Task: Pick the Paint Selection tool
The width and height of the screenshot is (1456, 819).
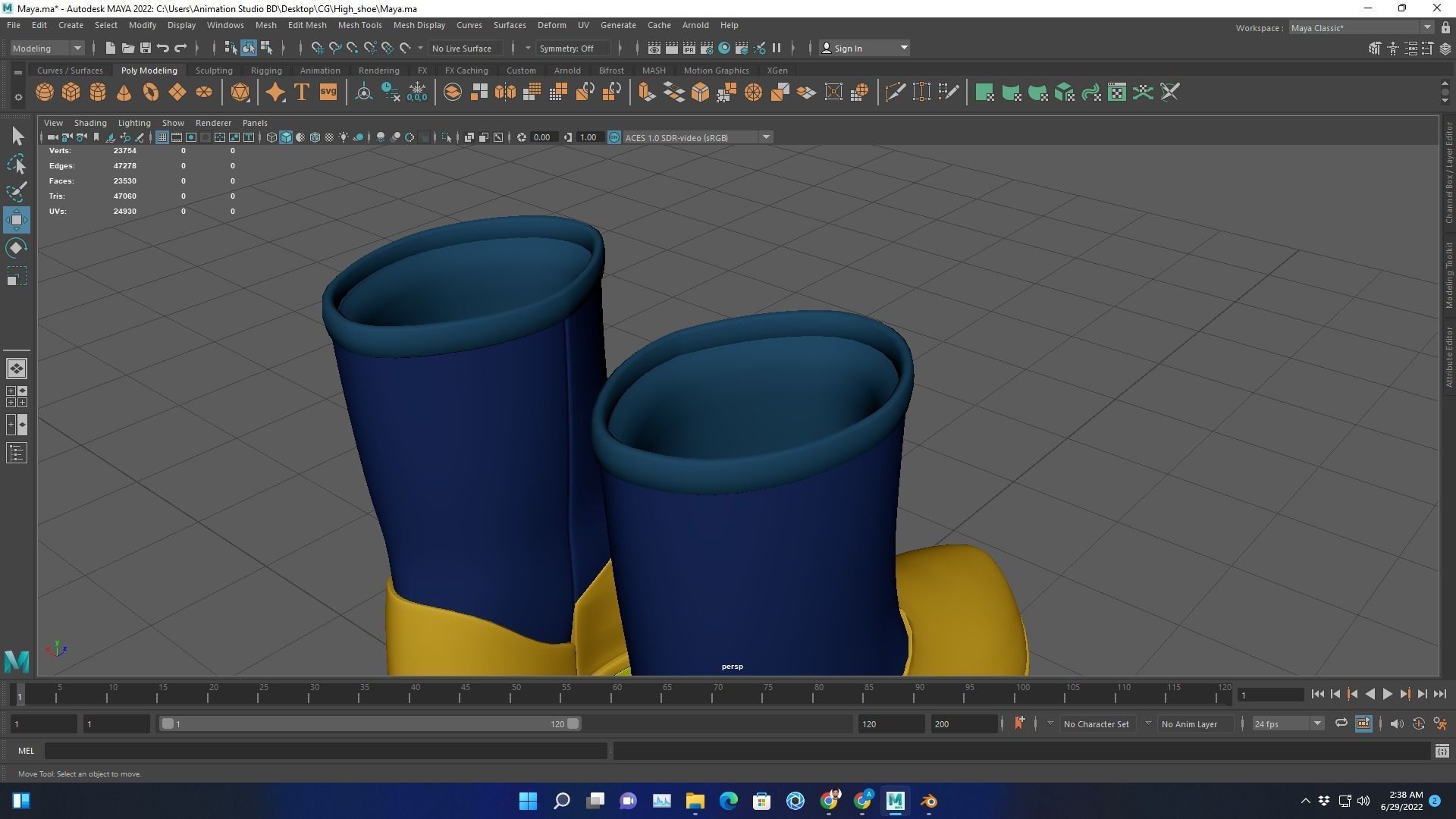Action: (17, 192)
